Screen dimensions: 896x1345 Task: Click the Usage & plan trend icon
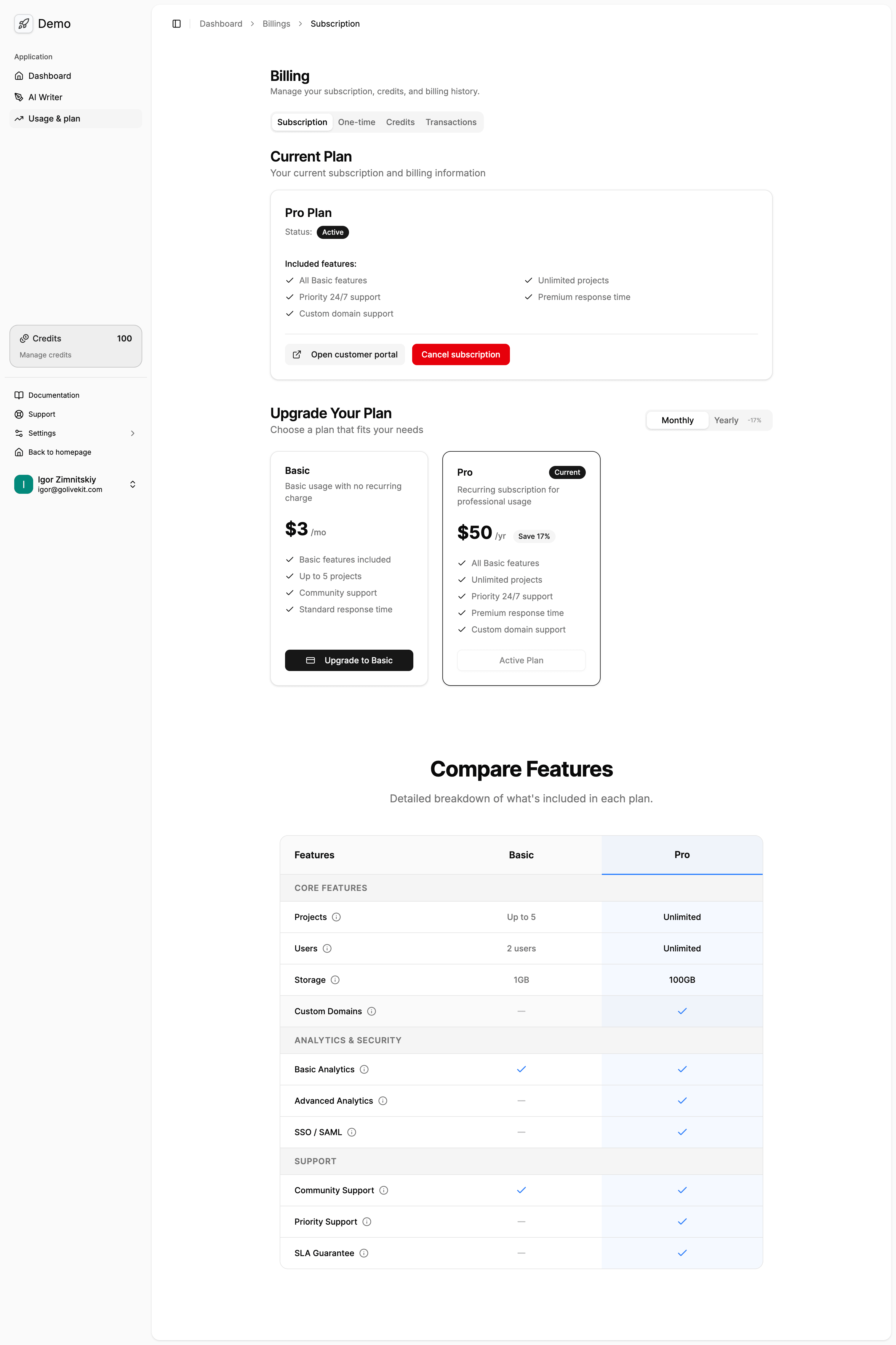[19, 118]
